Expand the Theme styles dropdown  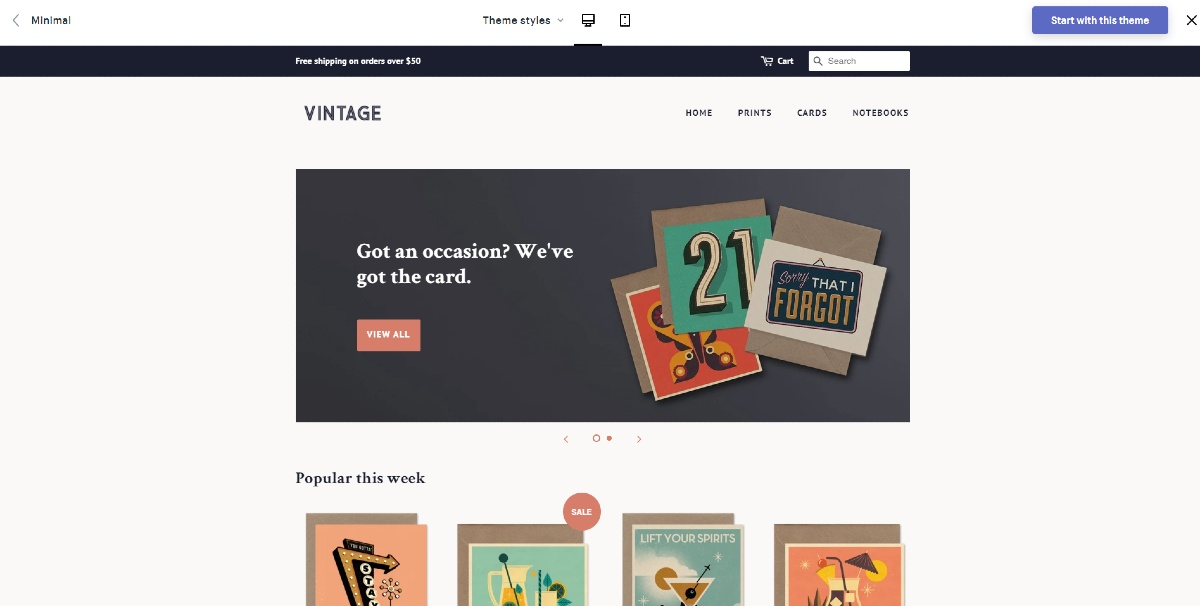tap(523, 20)
